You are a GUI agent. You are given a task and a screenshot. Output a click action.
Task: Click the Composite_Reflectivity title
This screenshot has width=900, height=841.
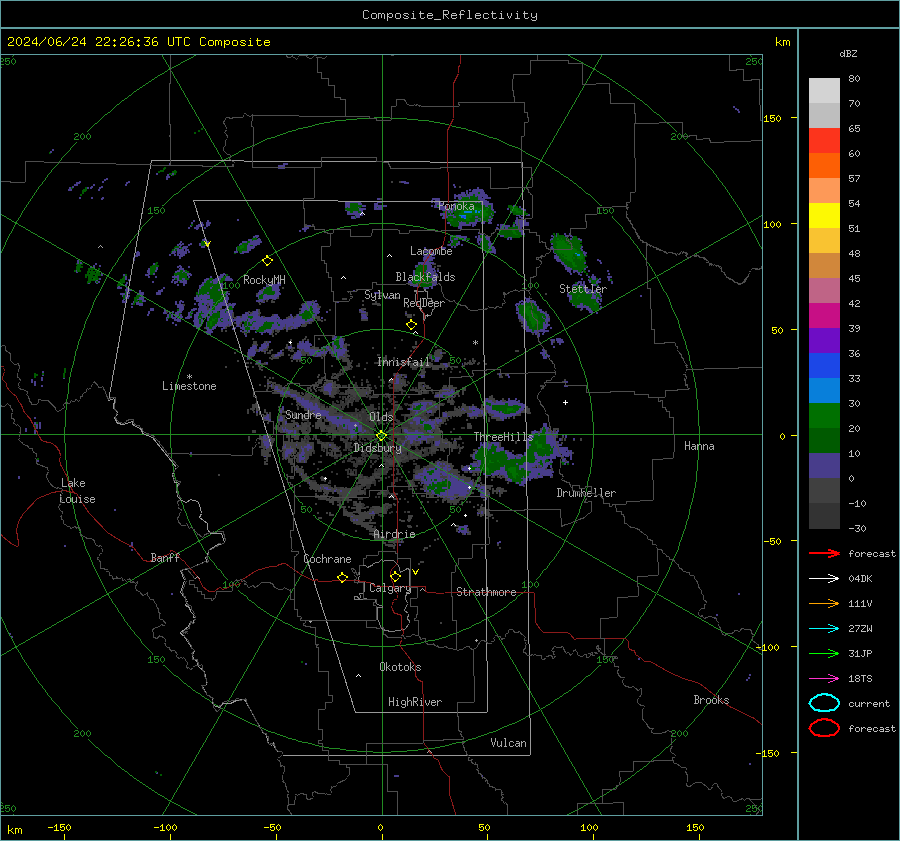tap(450, 15)
